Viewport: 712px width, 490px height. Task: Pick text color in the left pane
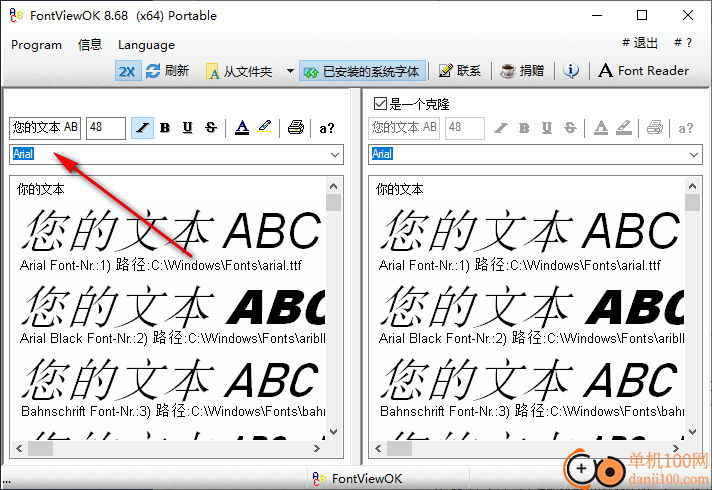[242, 128]
